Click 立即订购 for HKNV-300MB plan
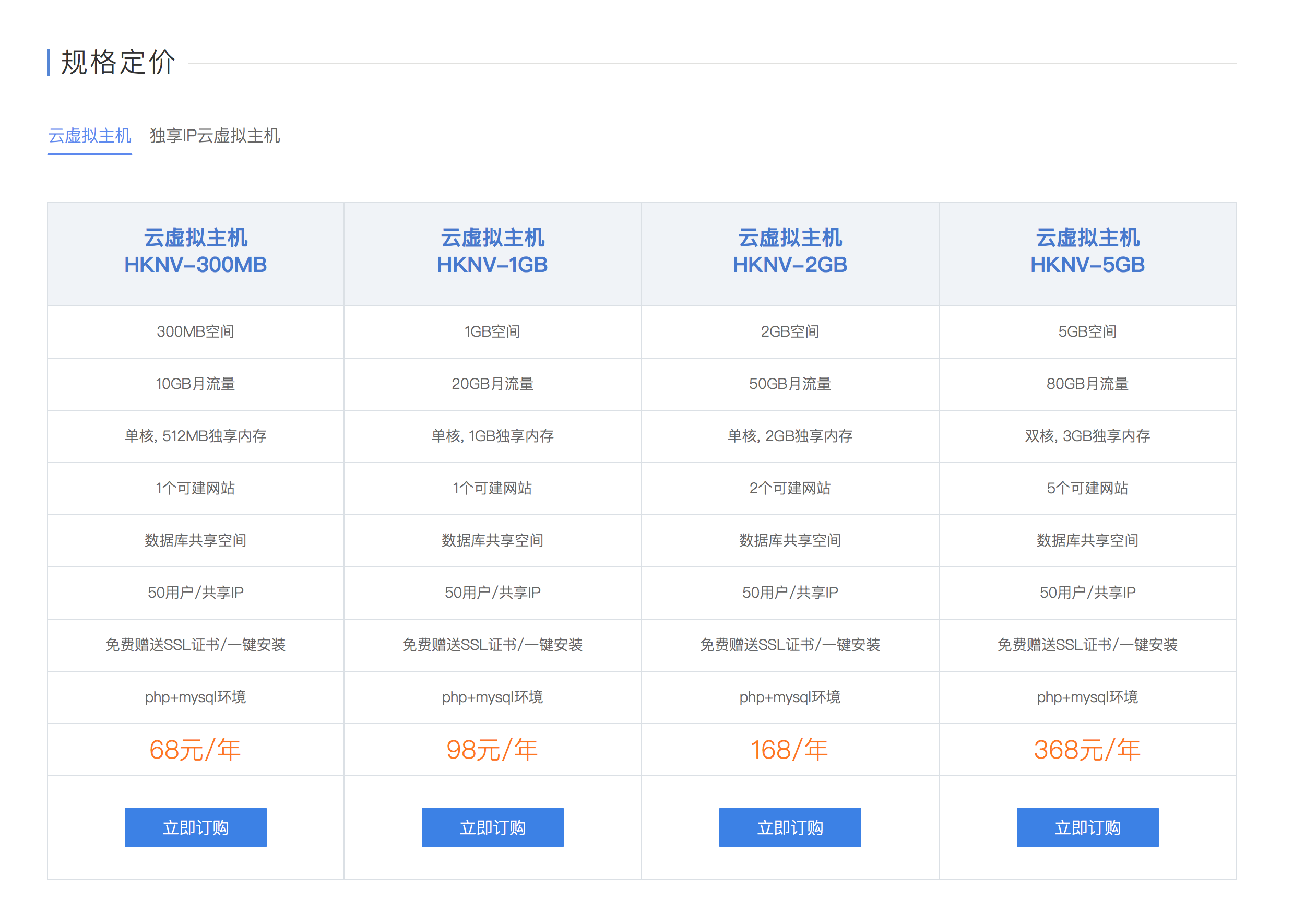The height and width of the screenshot is (924, 1293). click(195, 827)
